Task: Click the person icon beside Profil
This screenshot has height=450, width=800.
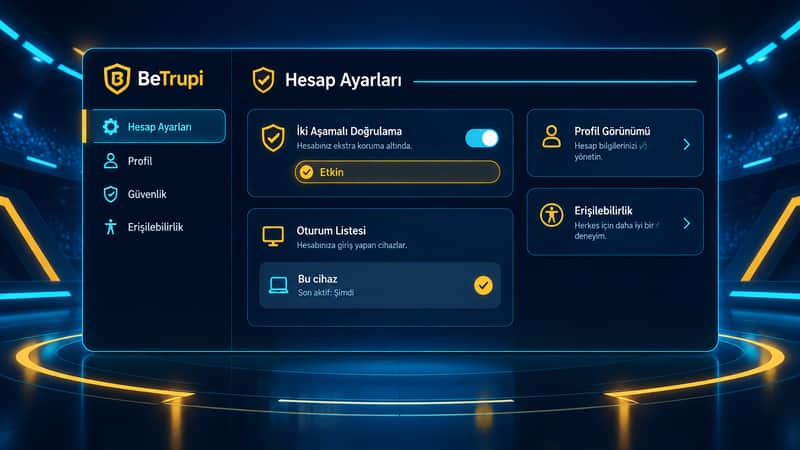Action: (x=111, y=161)
